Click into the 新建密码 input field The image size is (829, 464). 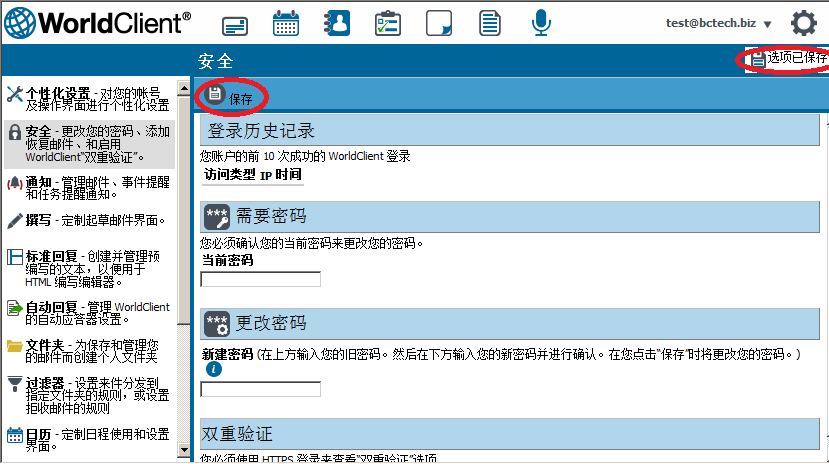[261, 389]
